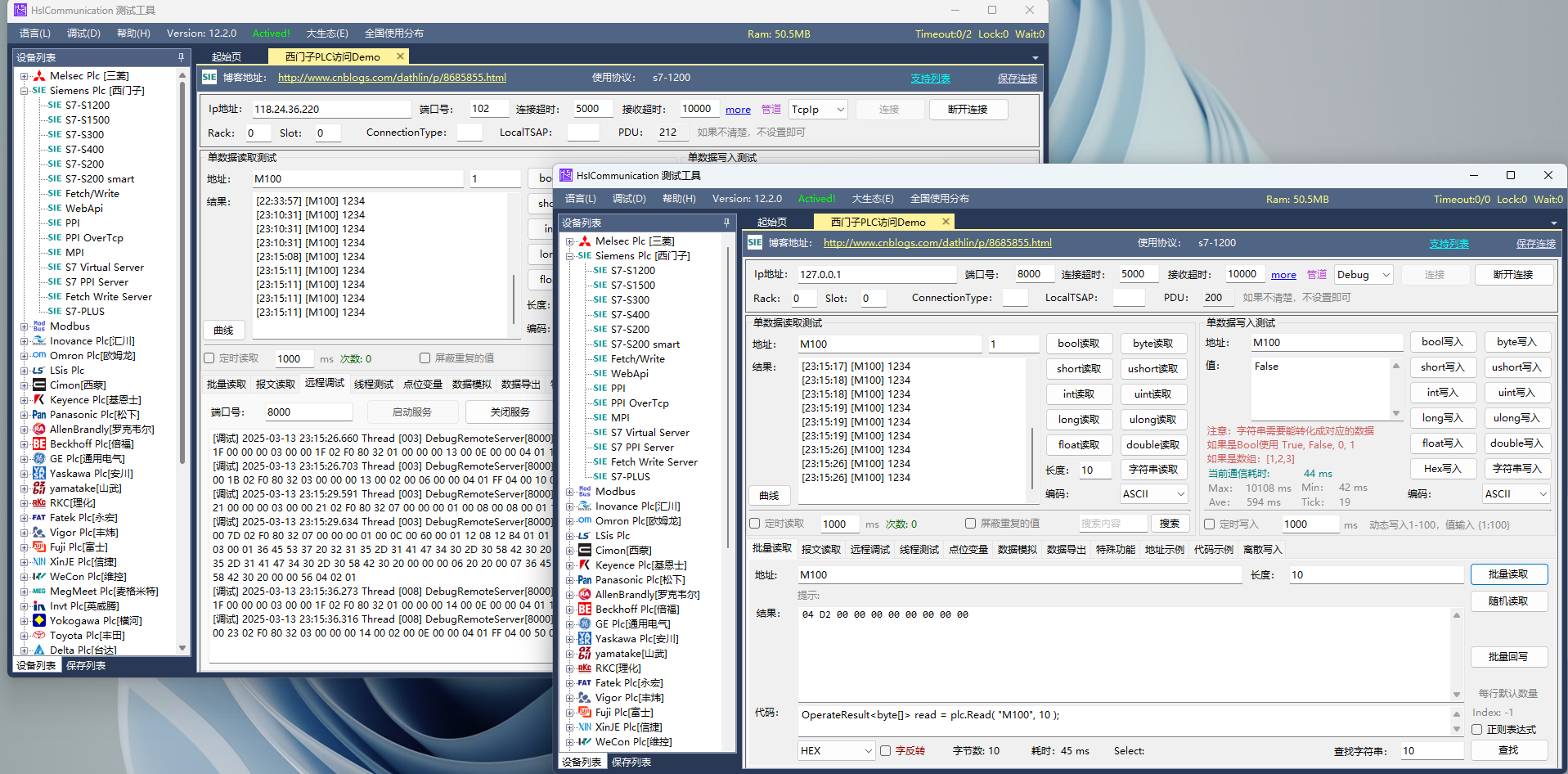The height and width of the screenshot is (774, 1568).
Task: Click 断开连接 button in front window
Action: (1513, 275)
